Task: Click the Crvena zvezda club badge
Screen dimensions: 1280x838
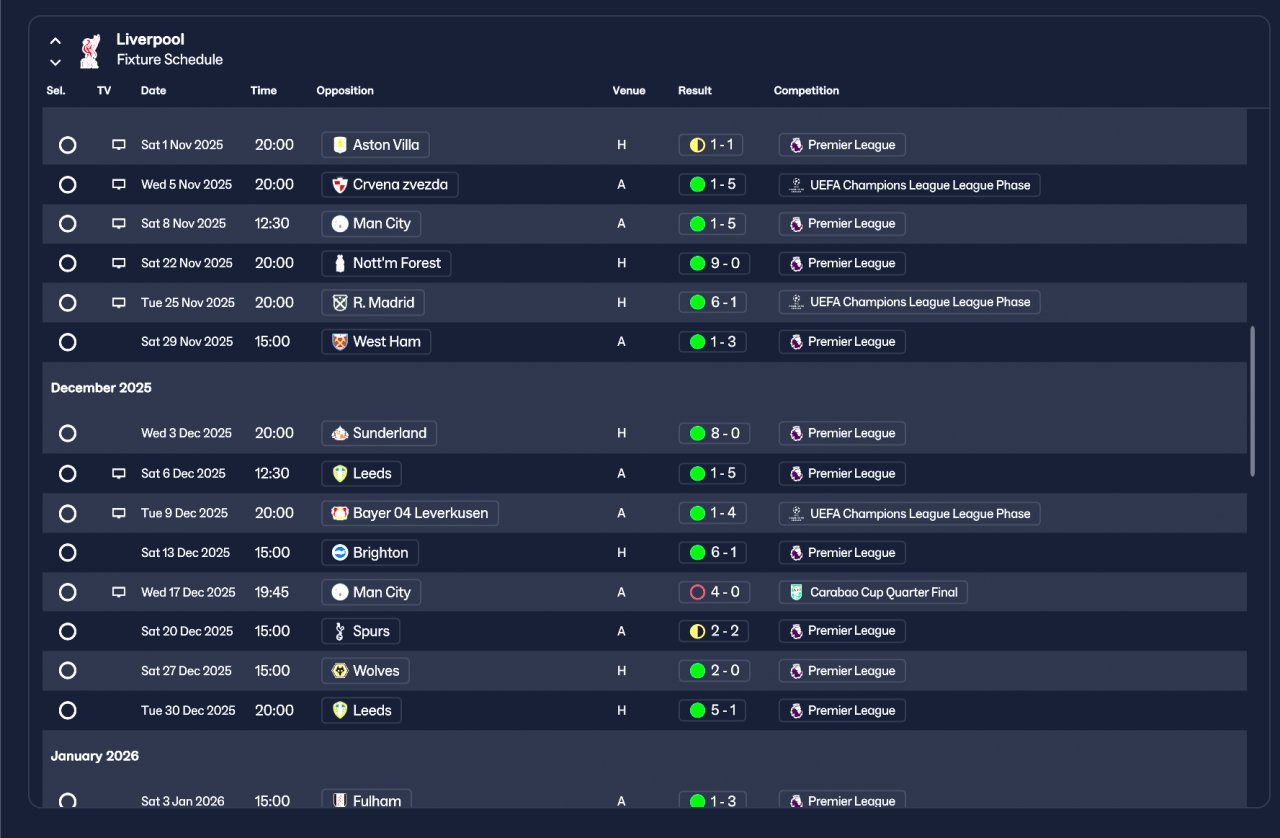Action: pyautogui.click(x=340, y=185)
